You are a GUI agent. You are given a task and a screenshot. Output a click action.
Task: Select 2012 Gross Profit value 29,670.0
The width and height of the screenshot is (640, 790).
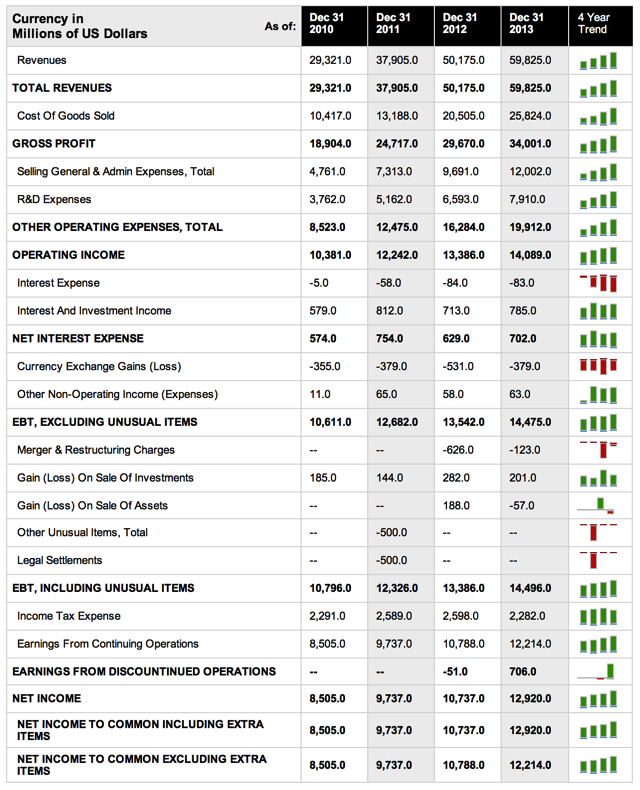[x=464, y=144]
